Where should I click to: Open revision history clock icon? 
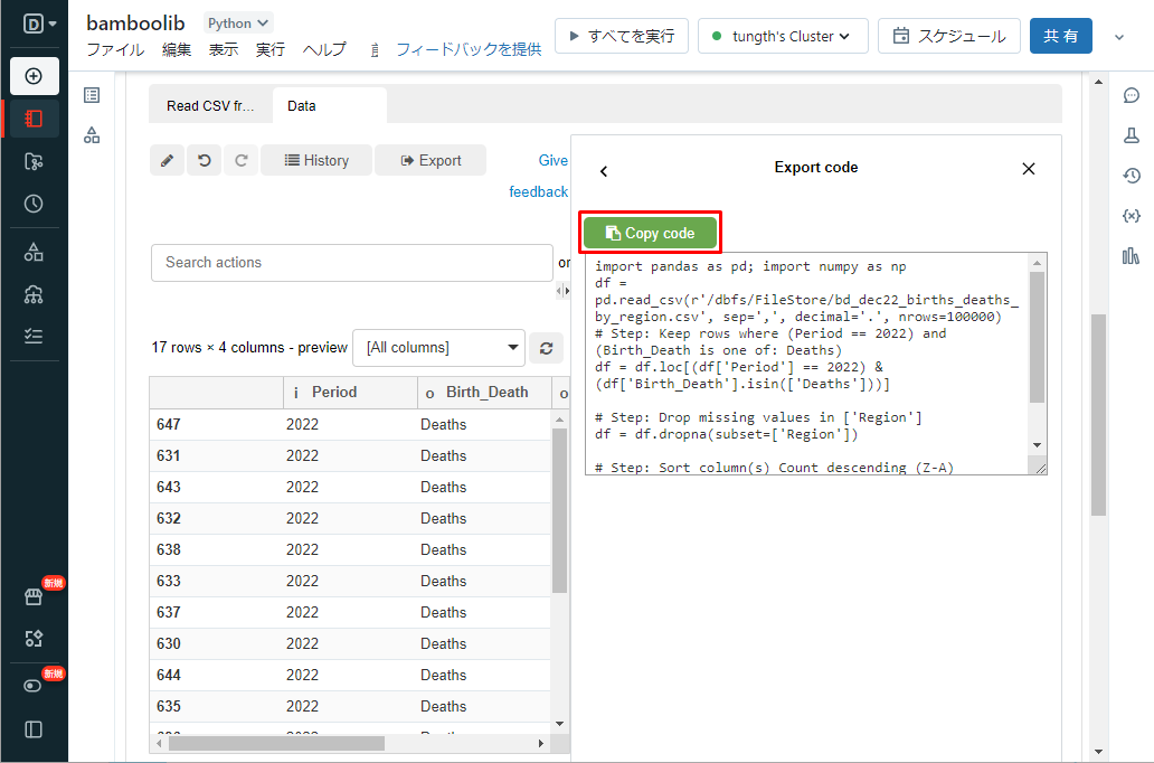[x=1131, y=176]
